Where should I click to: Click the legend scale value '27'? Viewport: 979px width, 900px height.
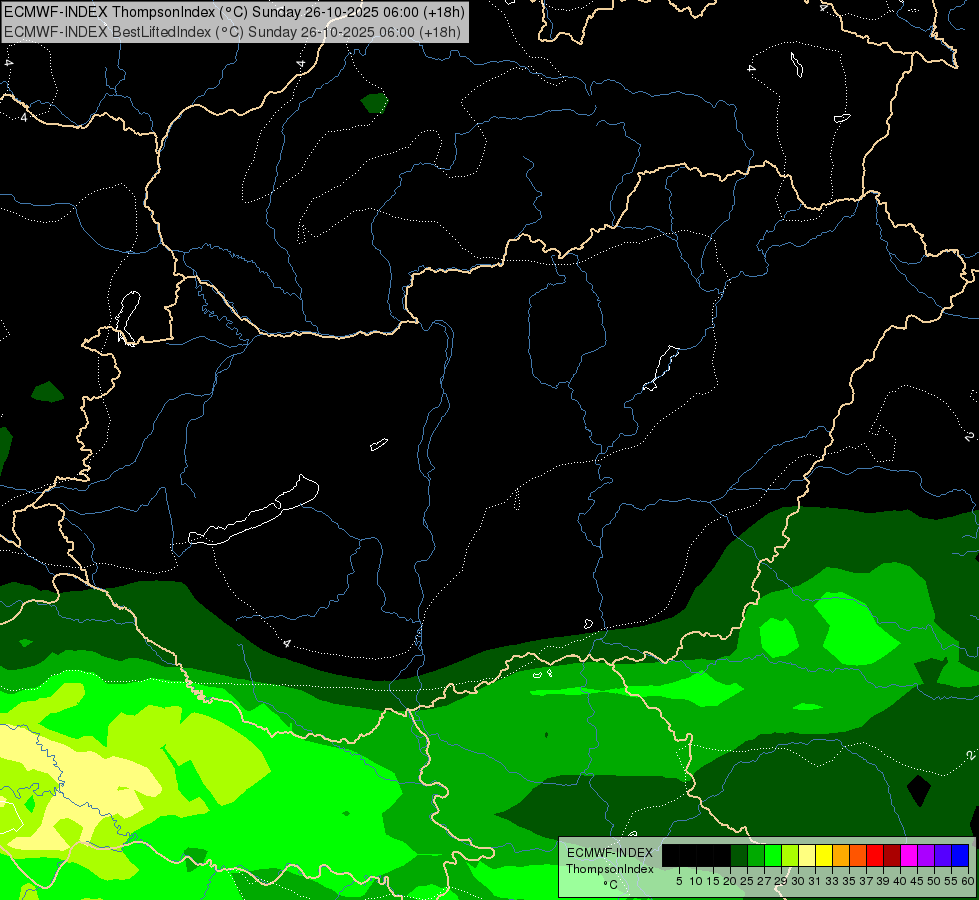click(764, 881)
